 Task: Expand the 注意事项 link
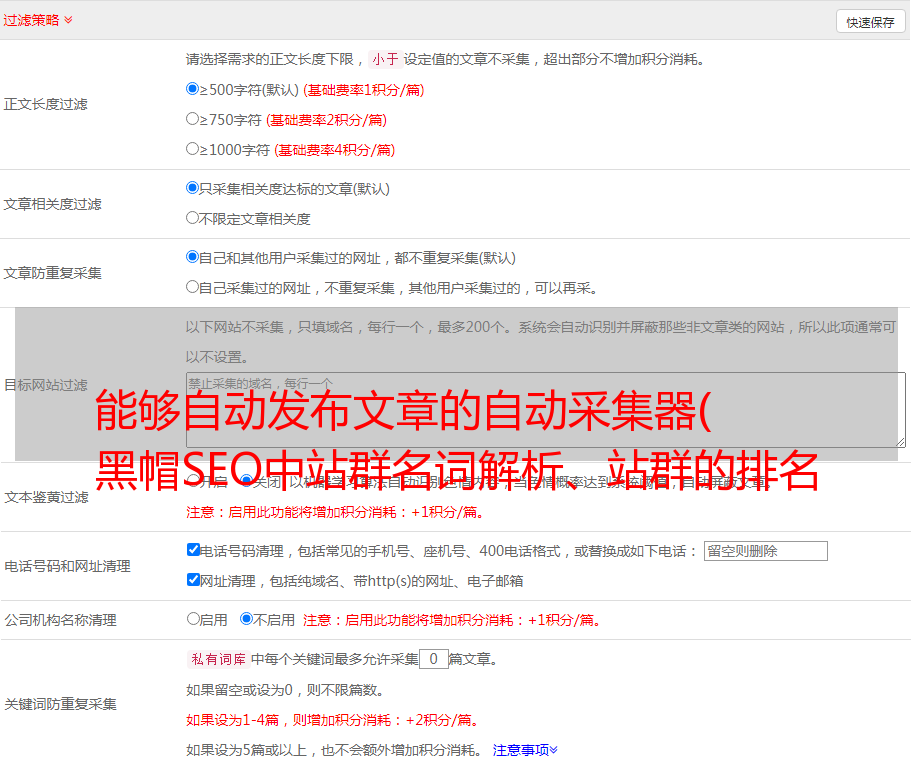click(525, 749)
